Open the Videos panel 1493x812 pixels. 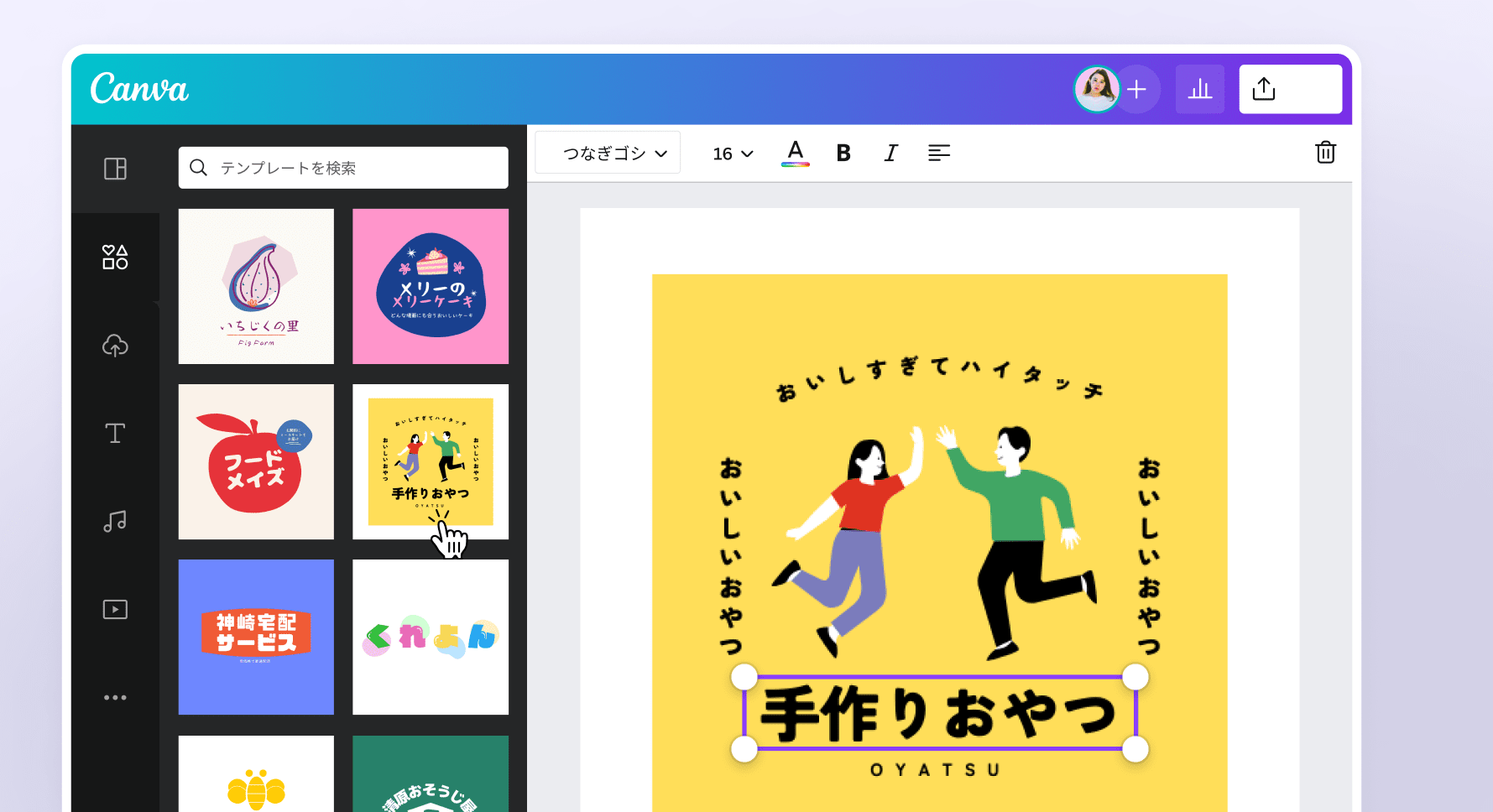pos(115,609)
